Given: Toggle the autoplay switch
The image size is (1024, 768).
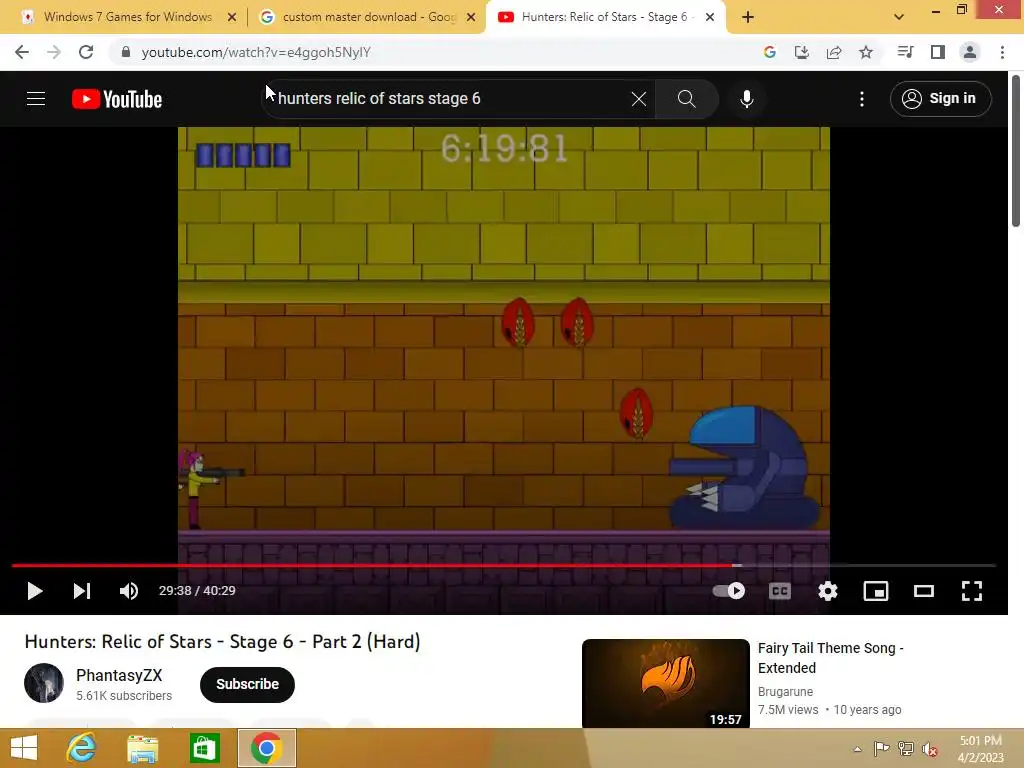Looking at the screenshot, I should [729, 591].
